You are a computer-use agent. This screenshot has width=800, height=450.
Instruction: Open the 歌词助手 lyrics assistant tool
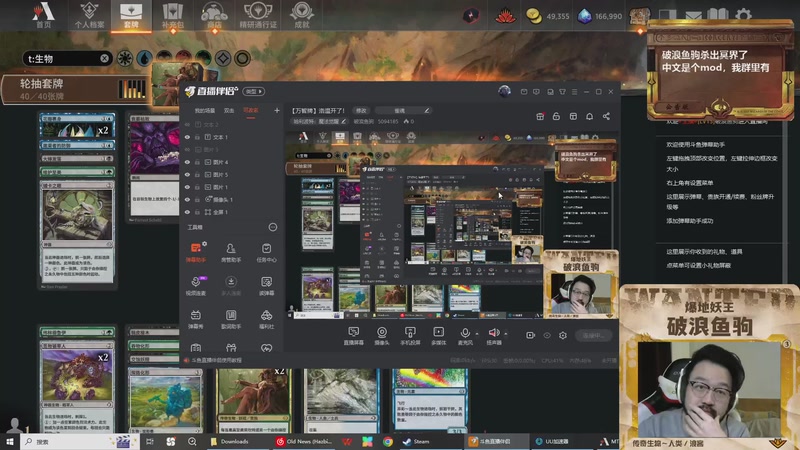[x=231, y=319]
